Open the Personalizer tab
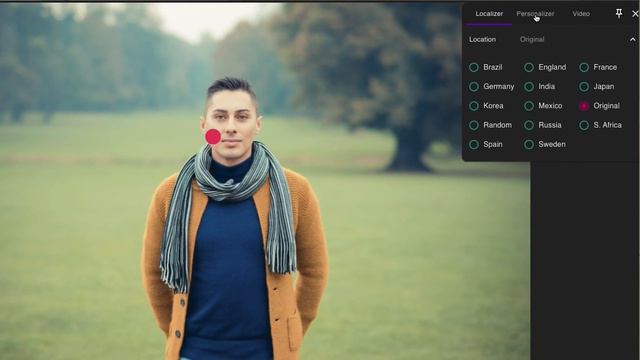Viewport: 640px width, 360px height. pyautogui.click(x=535, y=14)
